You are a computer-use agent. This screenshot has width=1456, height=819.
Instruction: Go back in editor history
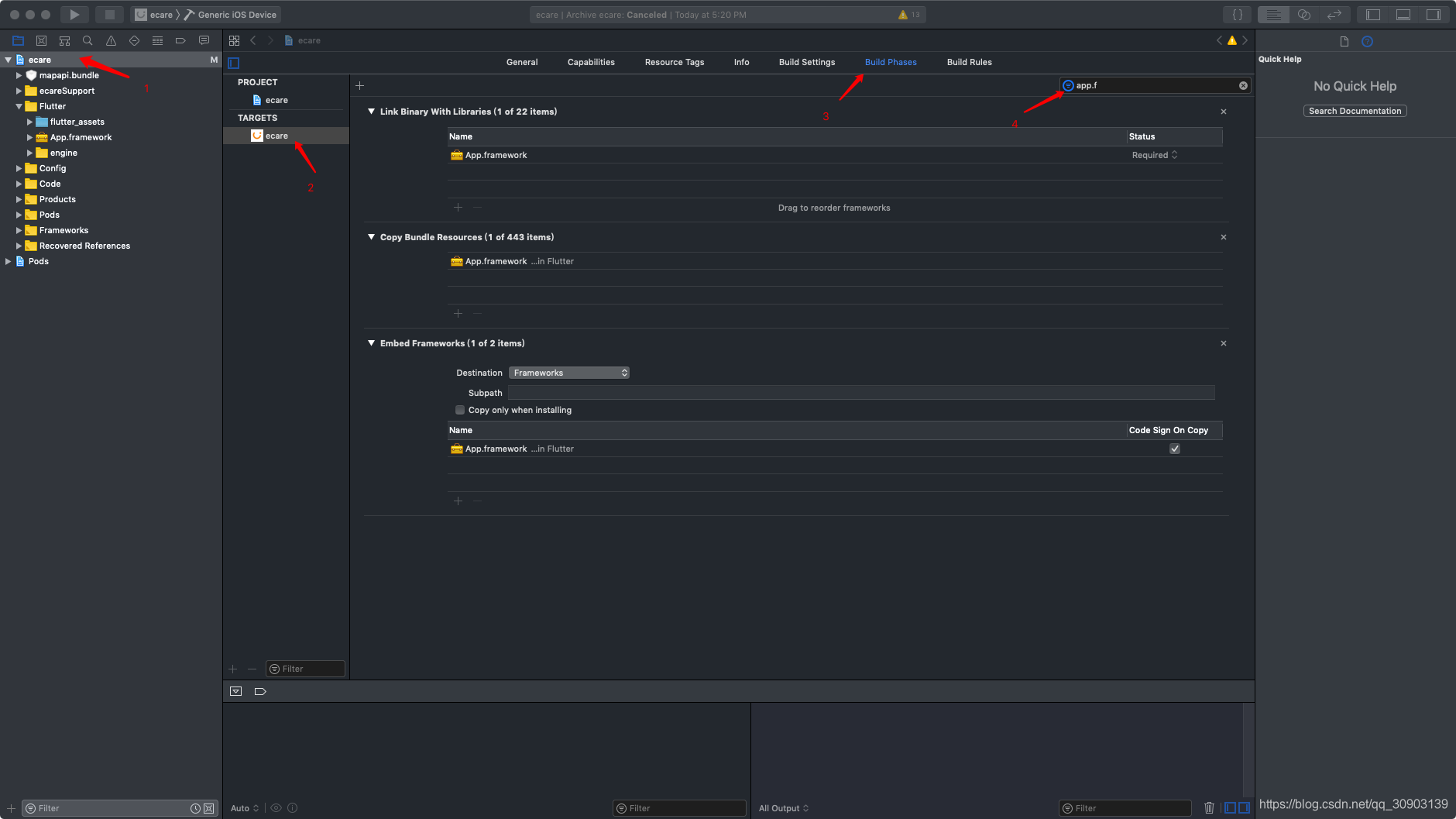tap(253, 40)
